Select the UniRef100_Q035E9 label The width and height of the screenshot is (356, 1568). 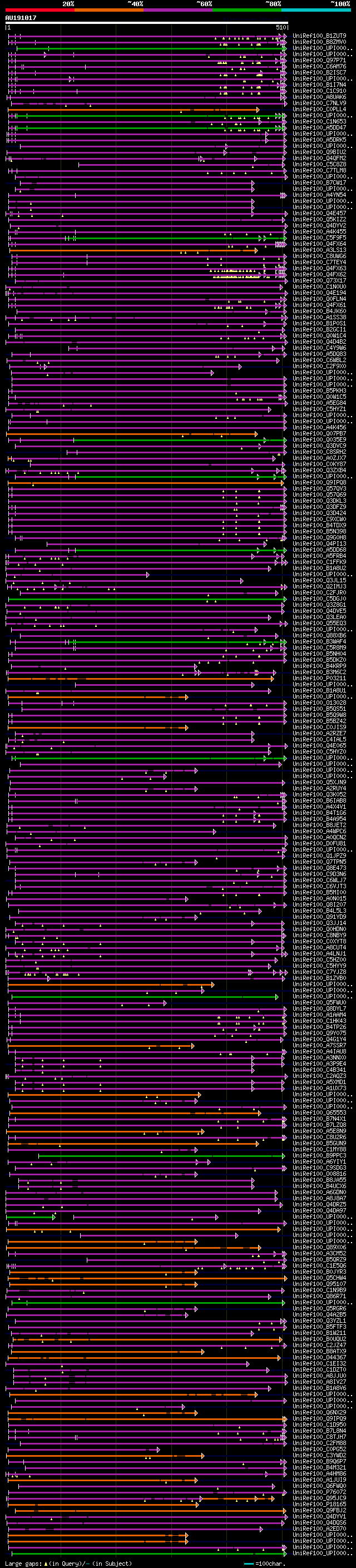tap(319, 439)
